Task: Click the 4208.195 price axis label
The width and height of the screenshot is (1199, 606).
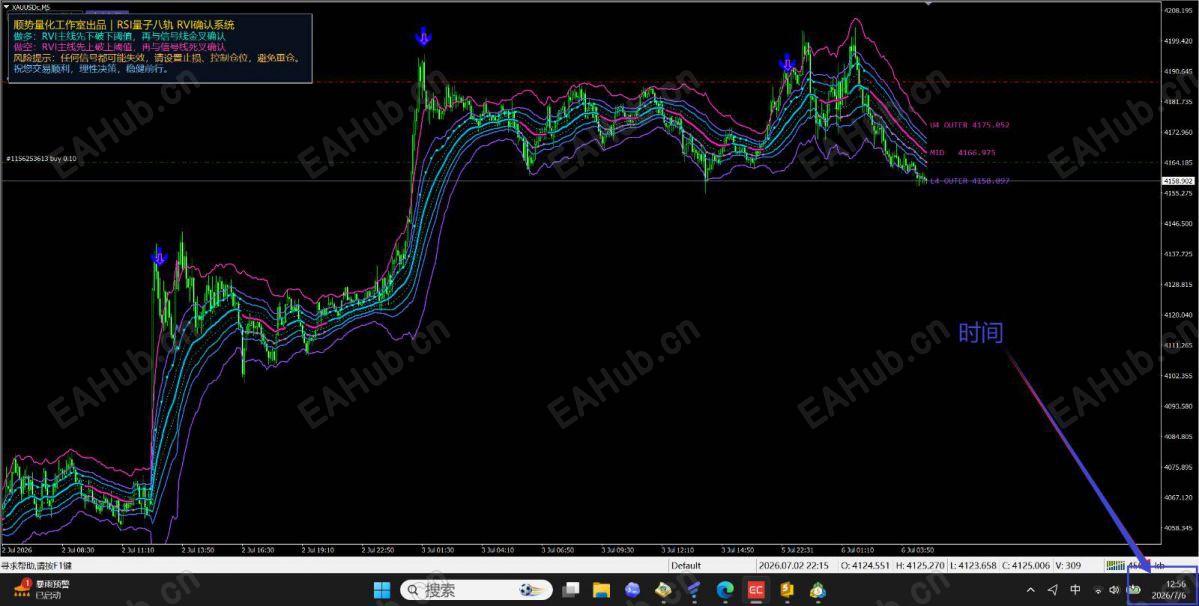Action: click(1178, 11)
